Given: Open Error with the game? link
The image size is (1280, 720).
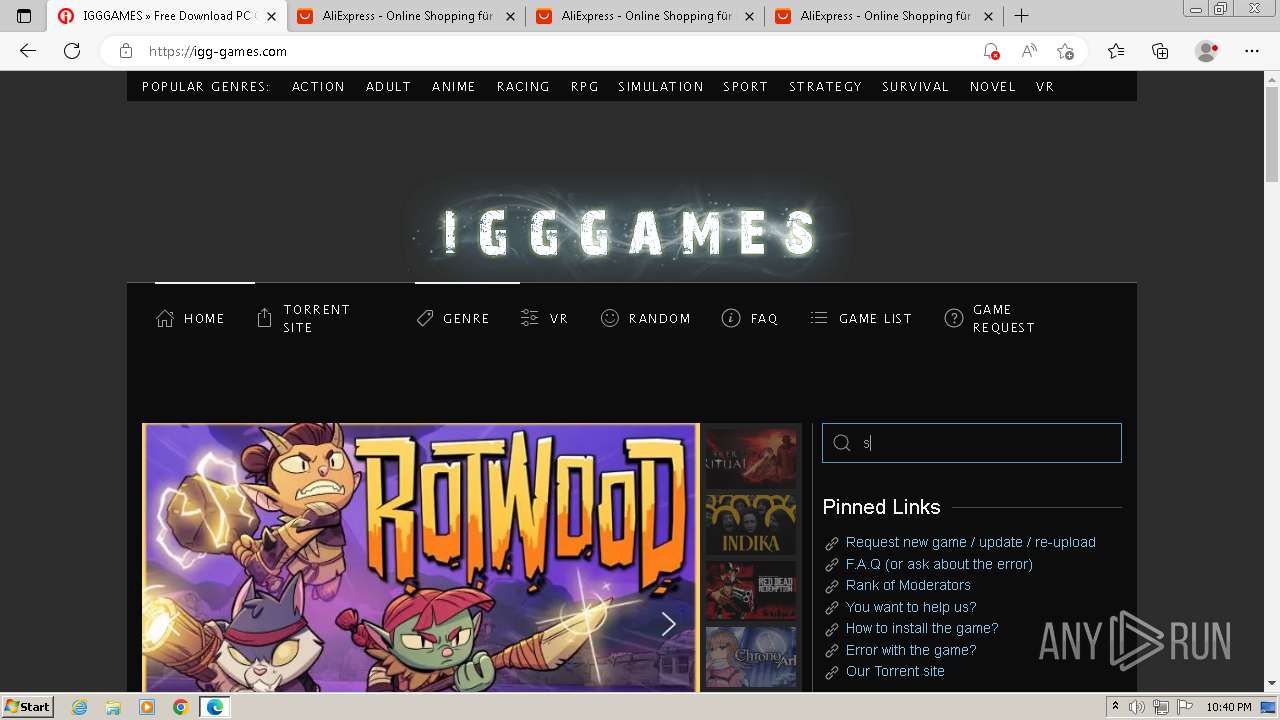Looking at the screenshot, I should point(911,650).
